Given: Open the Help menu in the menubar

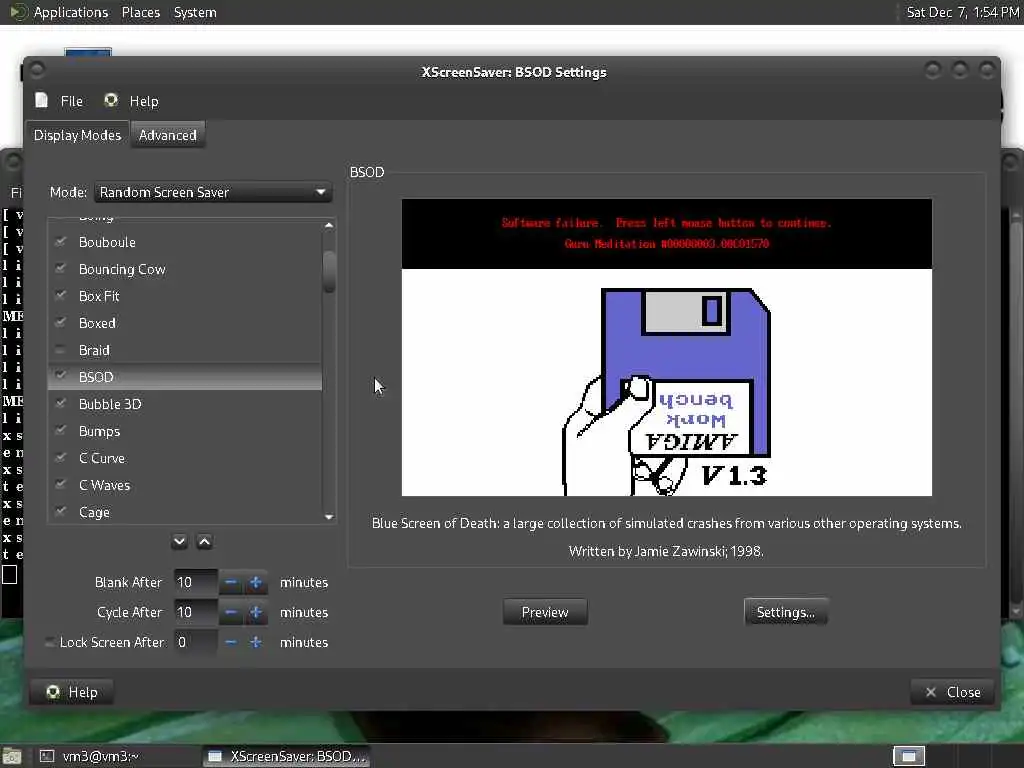Looking at the screenshot, I should [144, 101].
